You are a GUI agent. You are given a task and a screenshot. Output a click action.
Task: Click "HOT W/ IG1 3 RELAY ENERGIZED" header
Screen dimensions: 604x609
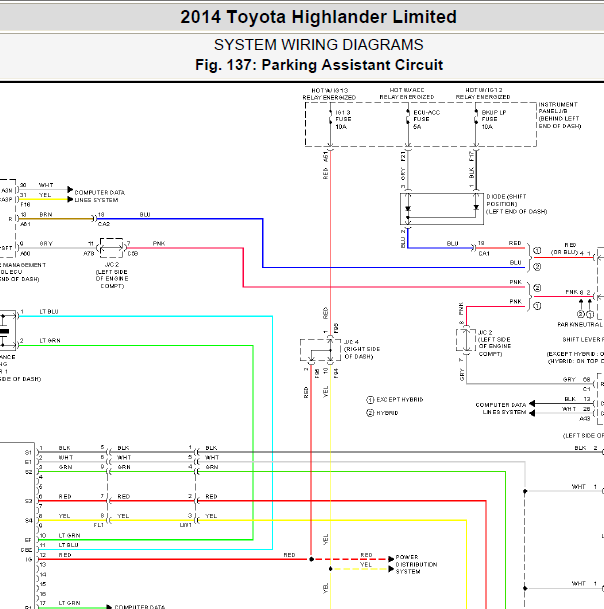tap(329, 94)
